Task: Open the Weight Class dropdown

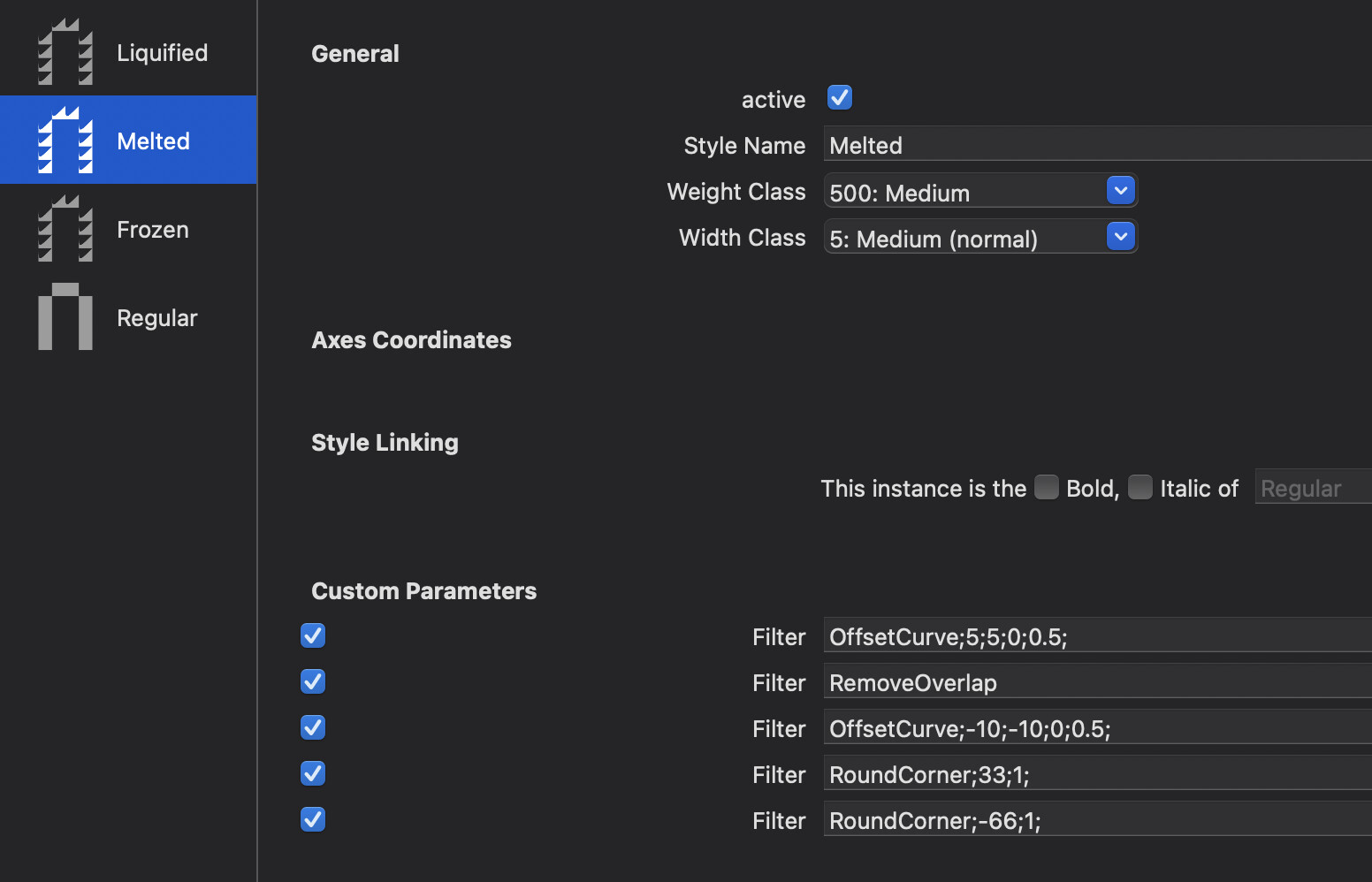Action: point(1120,191)
